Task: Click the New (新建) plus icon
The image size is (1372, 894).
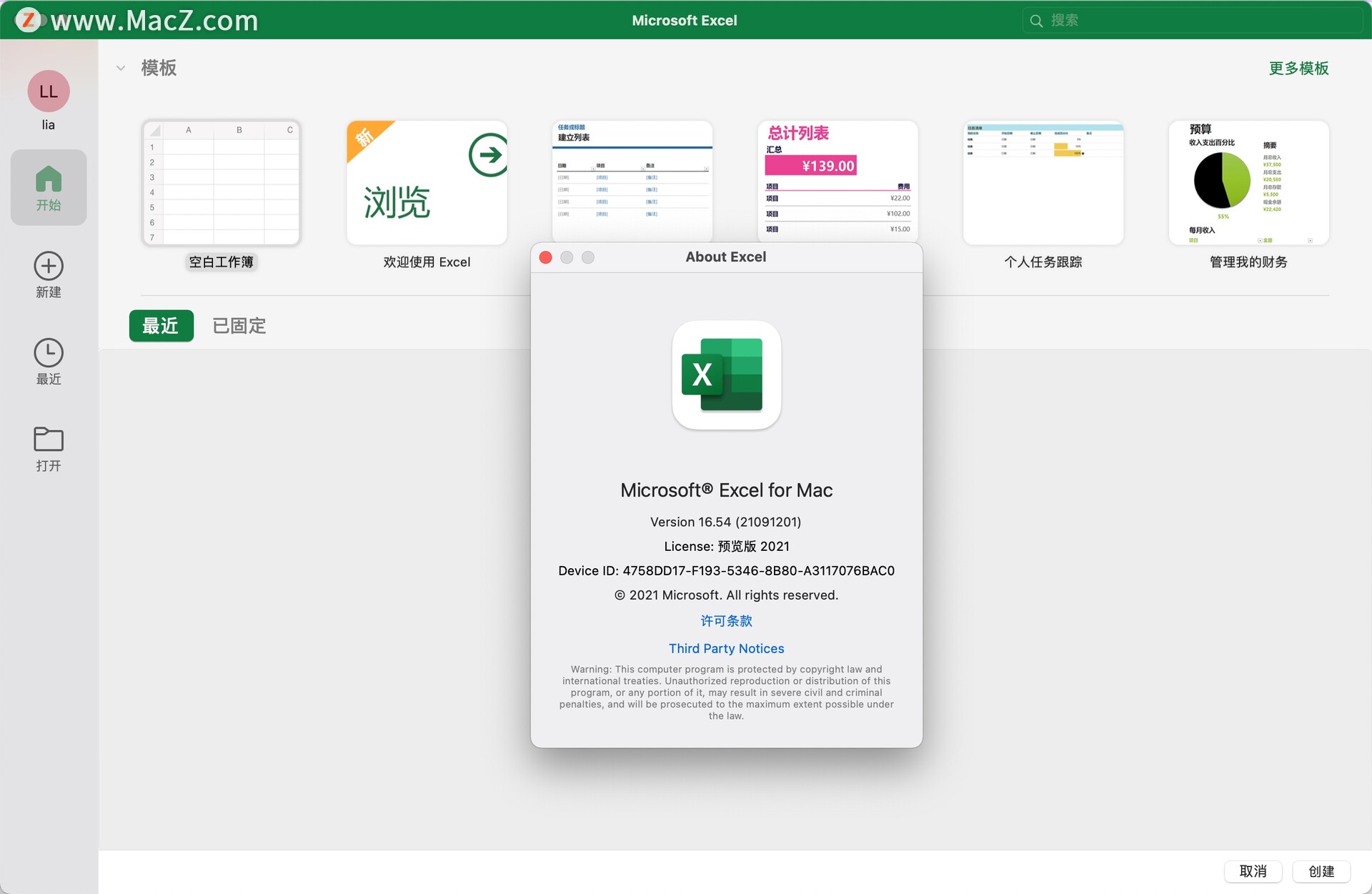Action: 49,266
